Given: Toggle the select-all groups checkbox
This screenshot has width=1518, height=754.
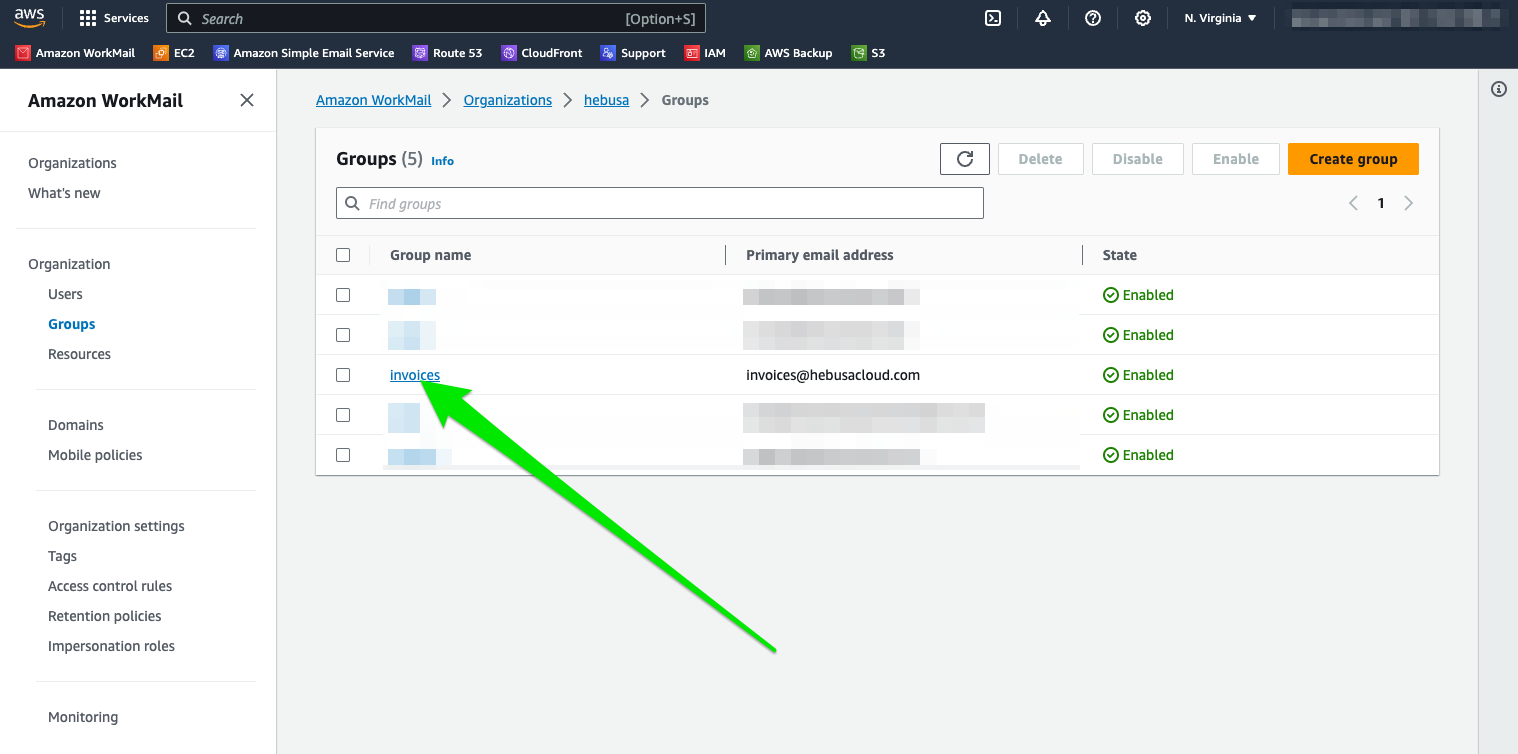Looking at the screenshot, I should pyautogui.click(x=343, y=255).
